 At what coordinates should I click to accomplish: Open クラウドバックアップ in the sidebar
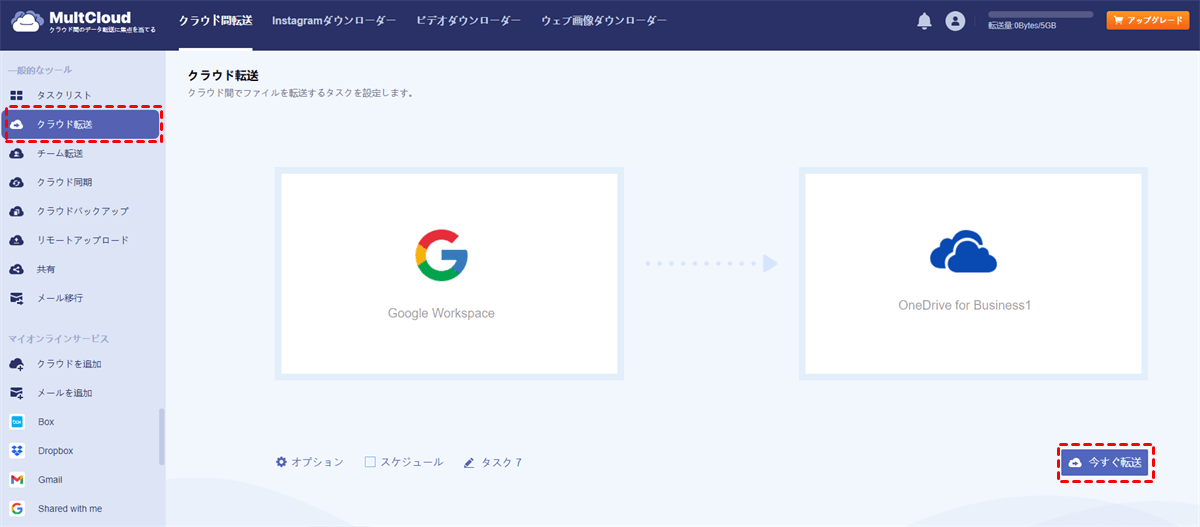point(82,211)
